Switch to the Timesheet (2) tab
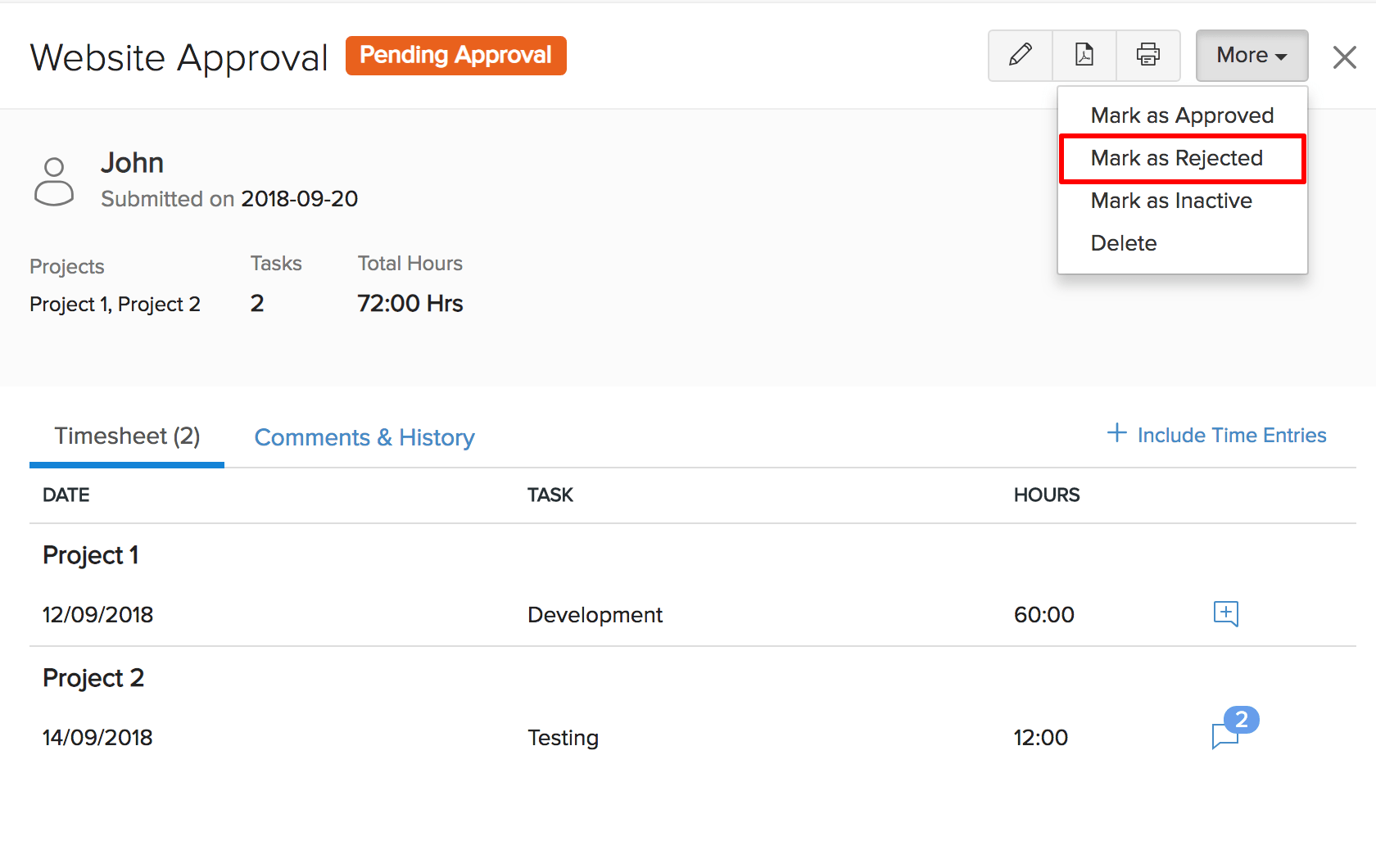 127,436
